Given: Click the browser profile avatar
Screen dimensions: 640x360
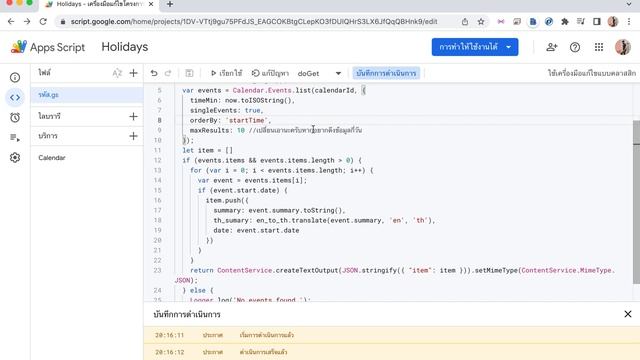Looking at the screenshot, I should 613,22.
